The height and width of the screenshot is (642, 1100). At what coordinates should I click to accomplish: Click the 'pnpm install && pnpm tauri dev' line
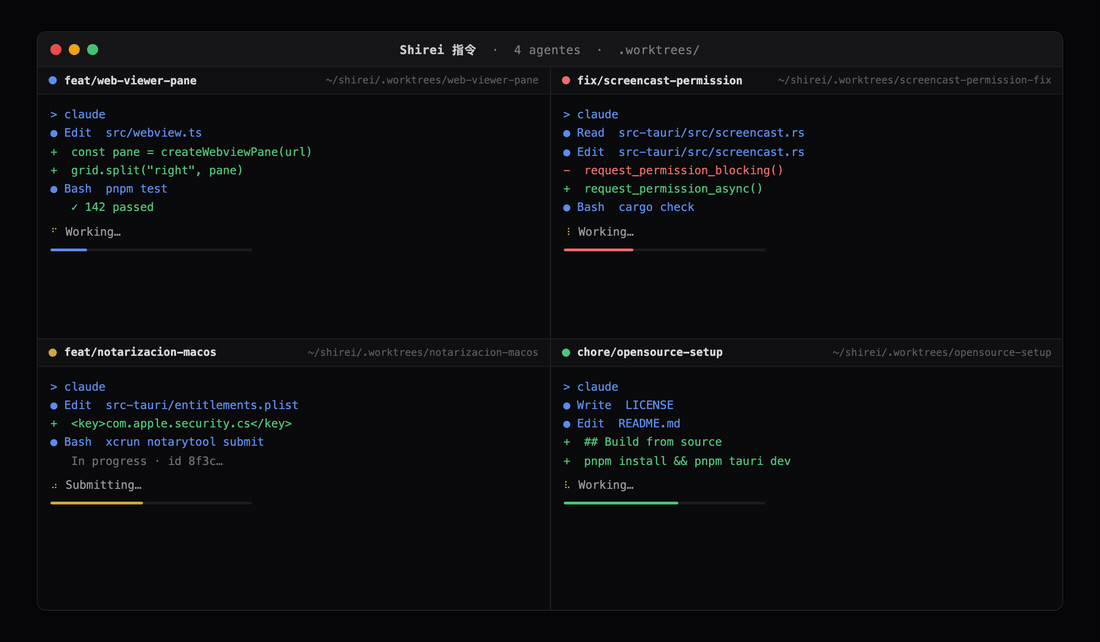point(687,461)
